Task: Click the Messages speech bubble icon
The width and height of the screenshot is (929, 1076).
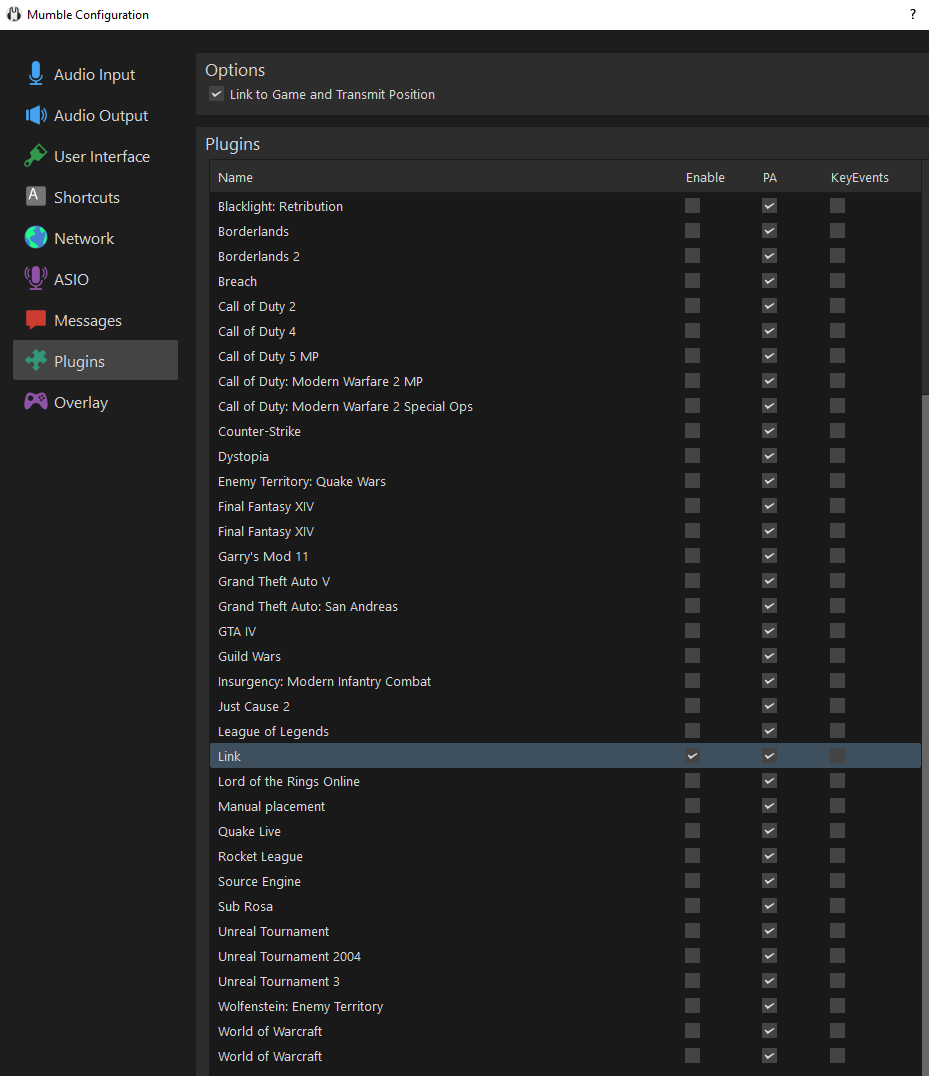Action: 36,320
